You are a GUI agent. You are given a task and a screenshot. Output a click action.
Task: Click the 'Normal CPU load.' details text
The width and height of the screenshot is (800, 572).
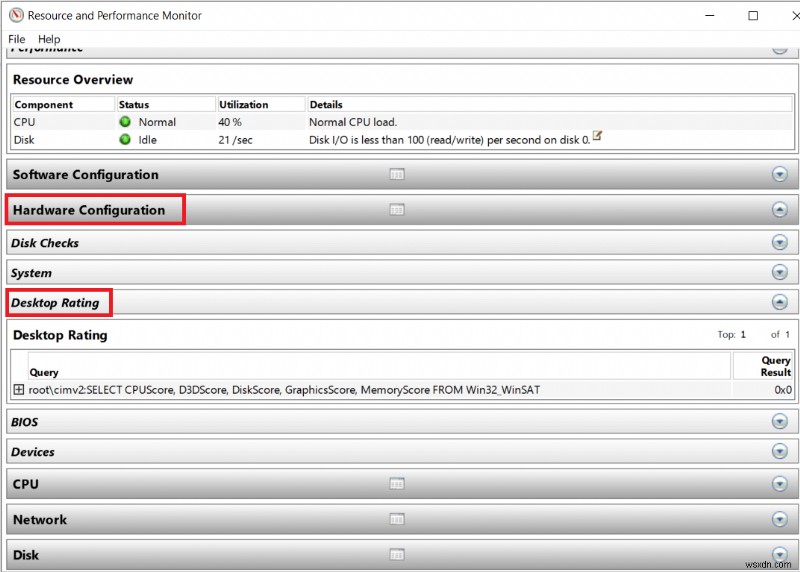click(x=353, y=122)
